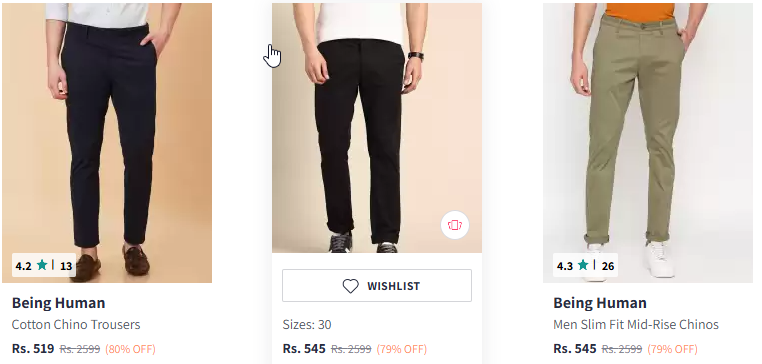The image size is (762, 364).
Task: Add the black trousers to WISHLIST
Action: [x=377, y=286]
